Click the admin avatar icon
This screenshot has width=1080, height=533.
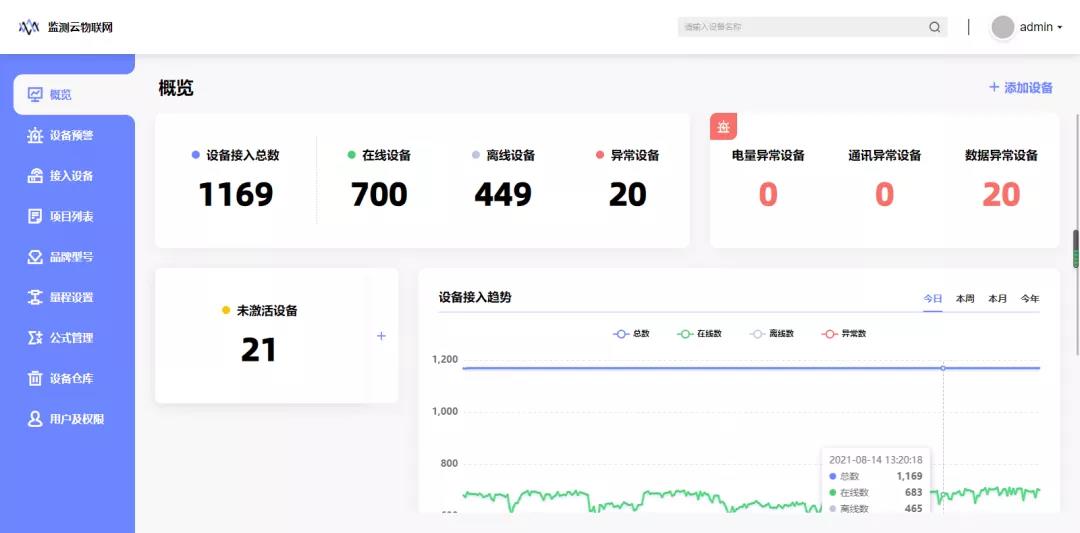tap(1003, 27)
